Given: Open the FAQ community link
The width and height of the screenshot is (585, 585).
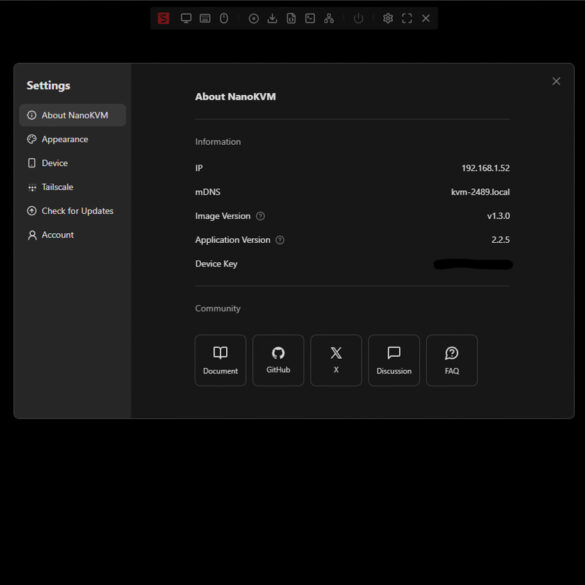Looking at the screenshot, I should coord(451,360).
